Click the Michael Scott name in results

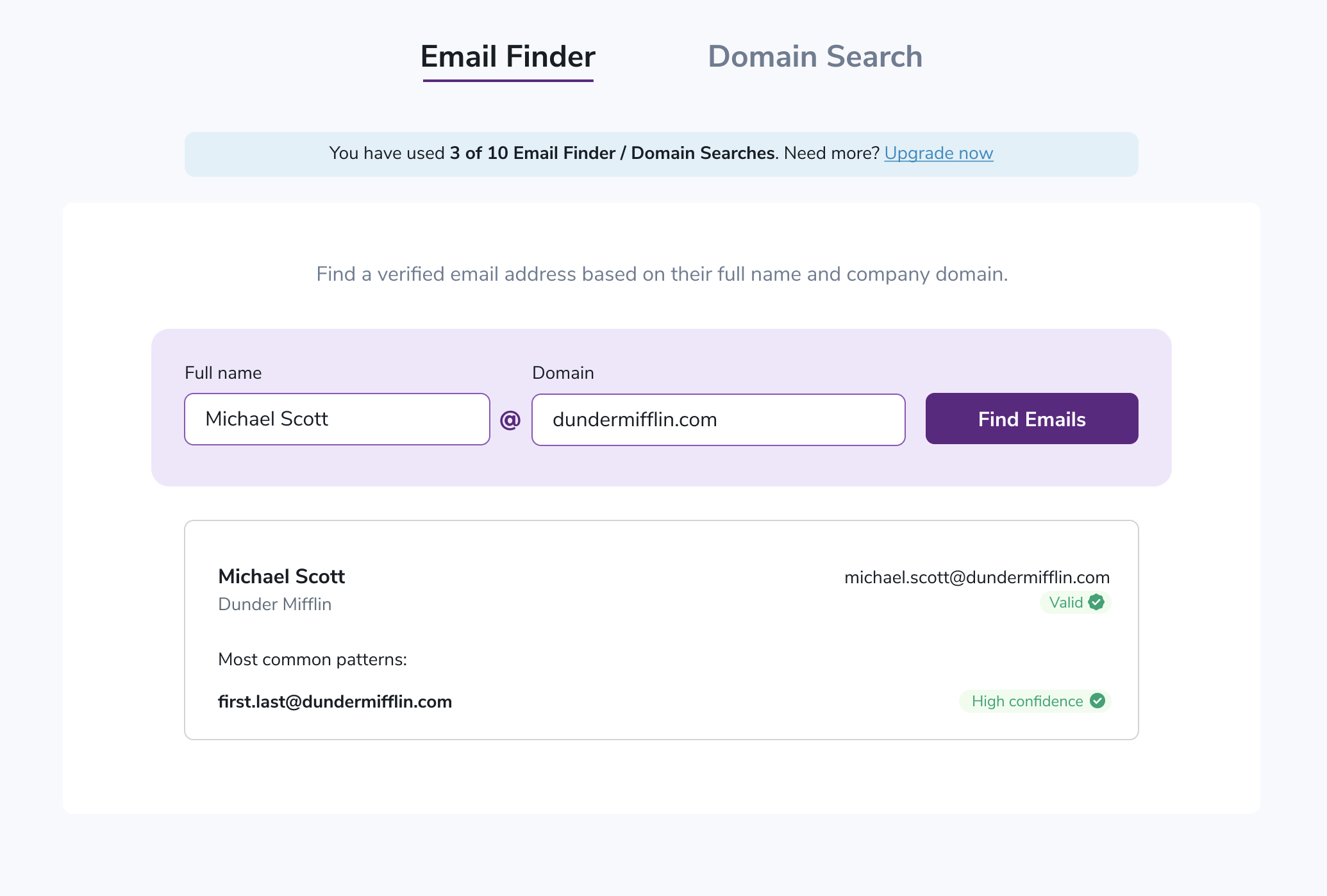[281, 576]
